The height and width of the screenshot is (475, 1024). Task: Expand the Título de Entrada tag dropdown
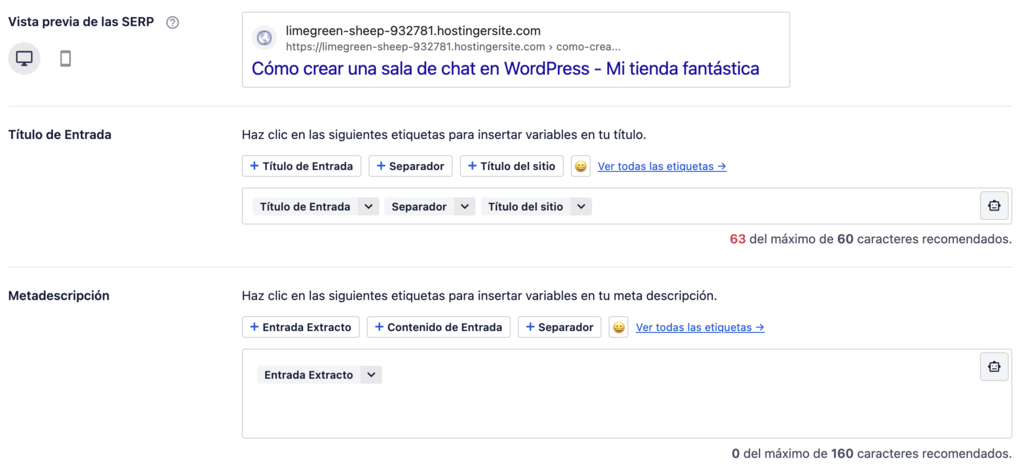click(x=368, y=207)
